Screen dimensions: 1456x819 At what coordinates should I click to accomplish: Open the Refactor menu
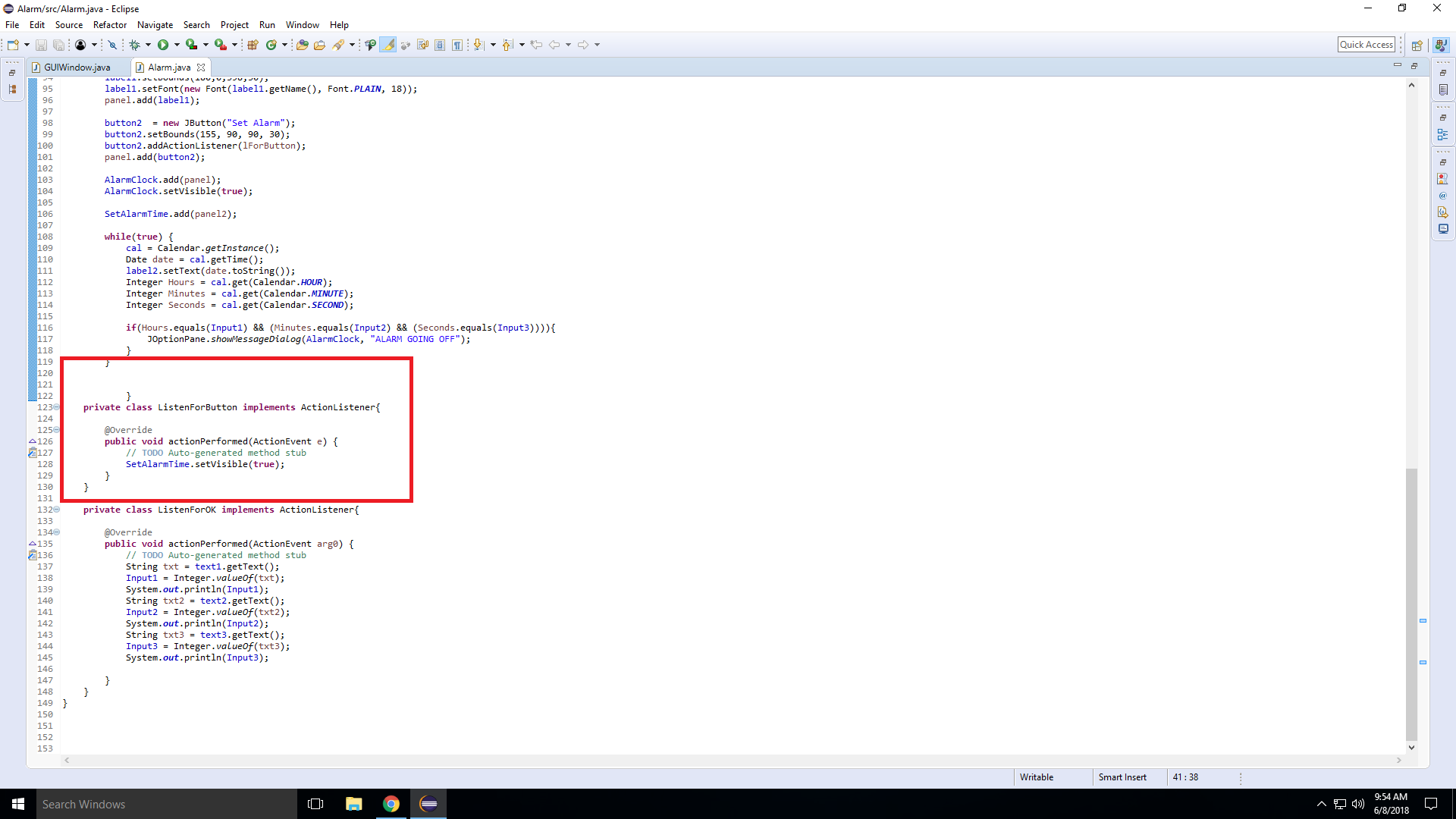pyautogui.click(x=110, y=25)
